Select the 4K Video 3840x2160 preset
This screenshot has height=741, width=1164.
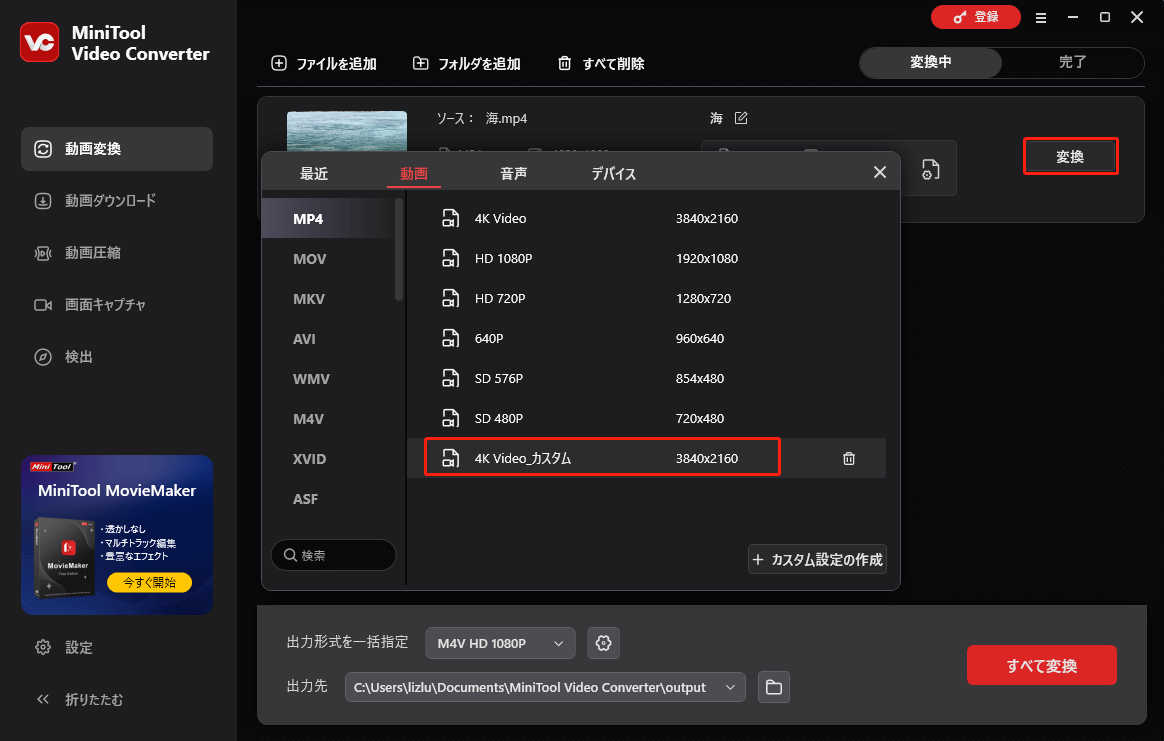(x=646, y=218)
